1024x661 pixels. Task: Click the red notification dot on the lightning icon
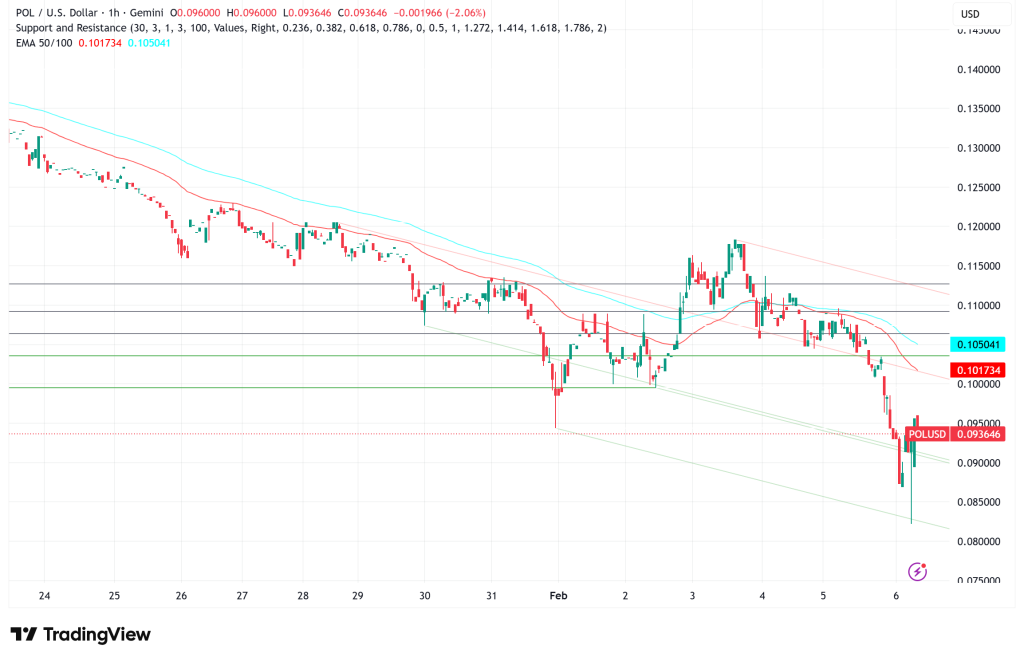tap(925, 564)
